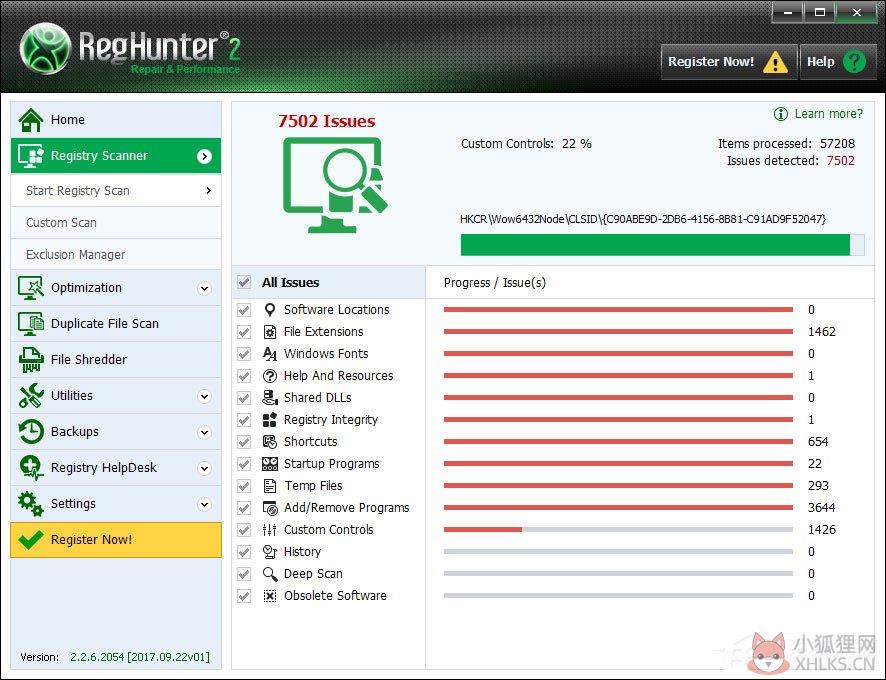Disable the Temp Files checkbox

pyautogui.click(x=244, y=486)
